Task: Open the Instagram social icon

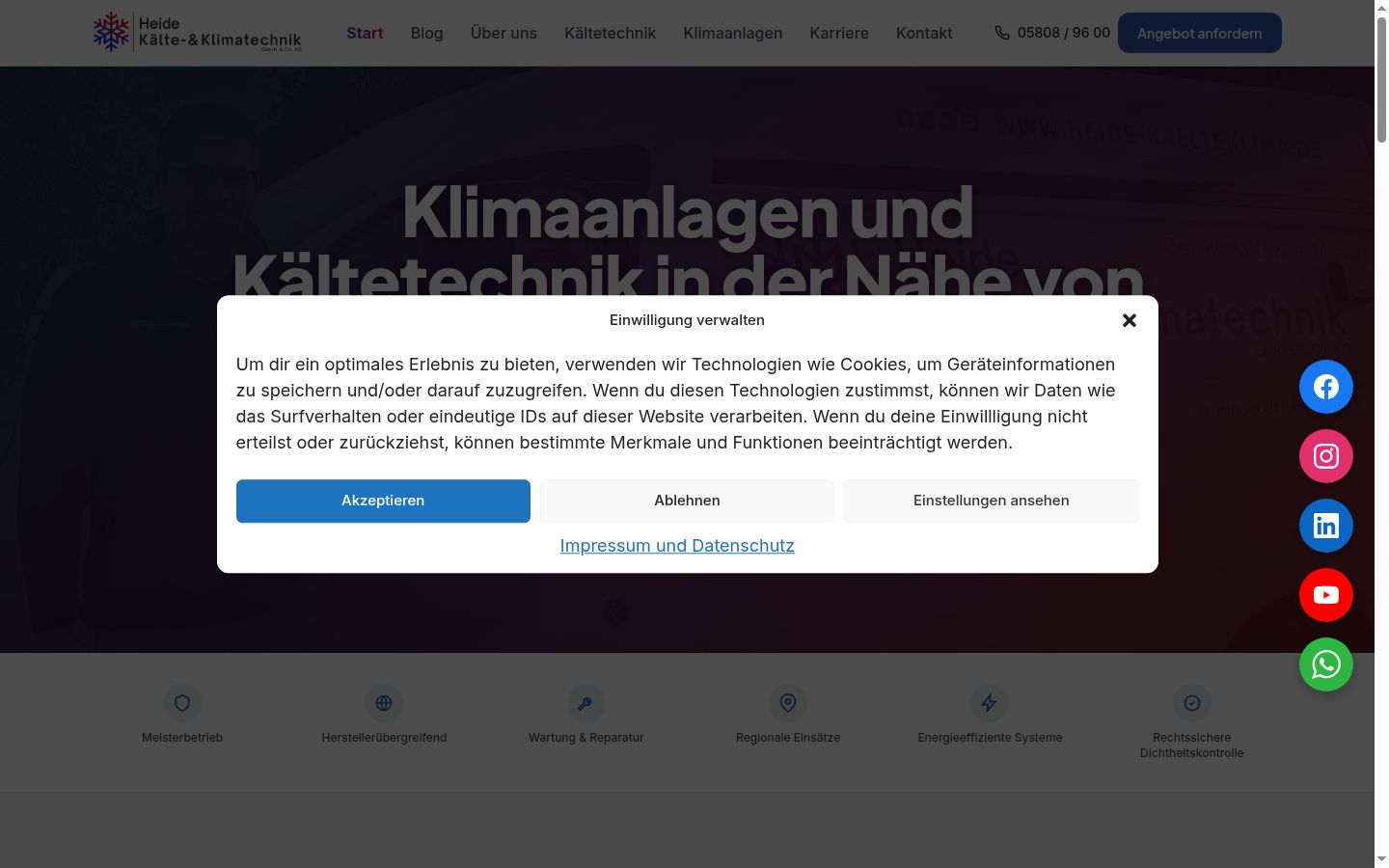Action: tap(1326, 456)
